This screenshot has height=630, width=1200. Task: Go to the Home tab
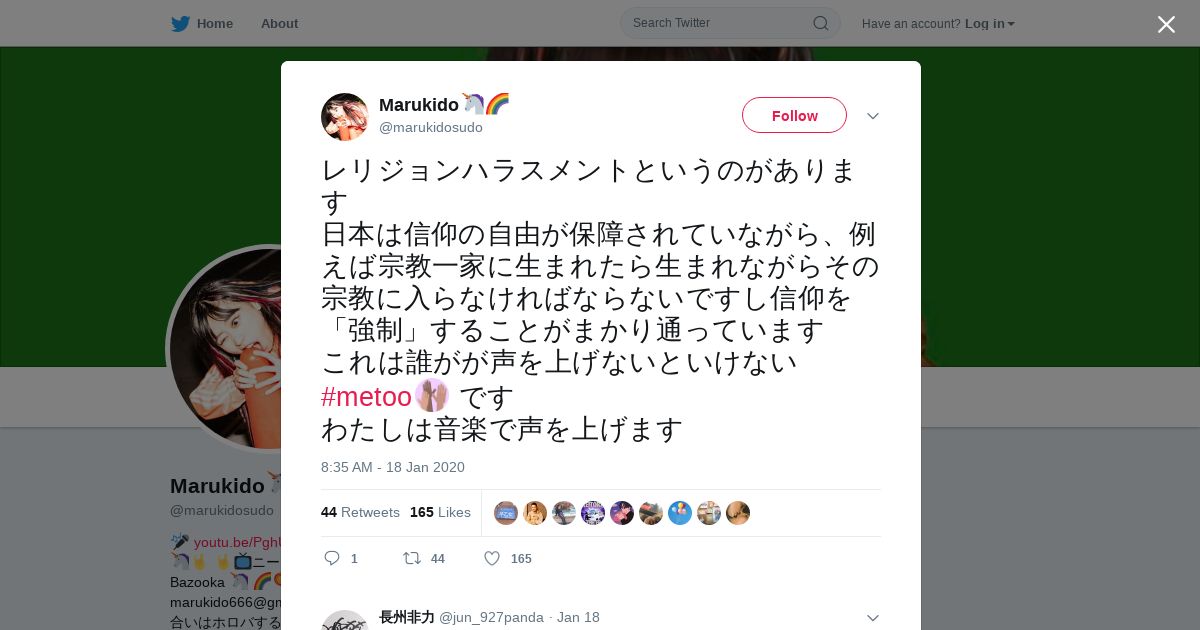tap(215, 24)
